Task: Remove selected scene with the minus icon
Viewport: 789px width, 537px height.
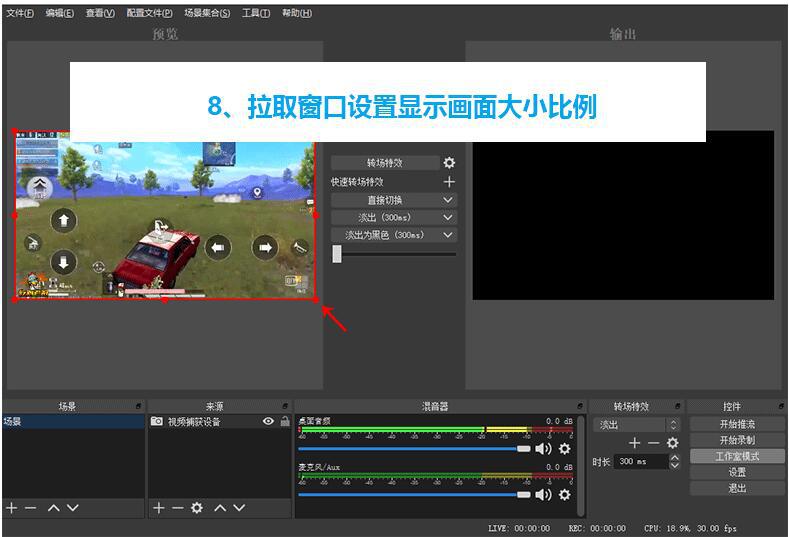Action: (x=31, y=508)
